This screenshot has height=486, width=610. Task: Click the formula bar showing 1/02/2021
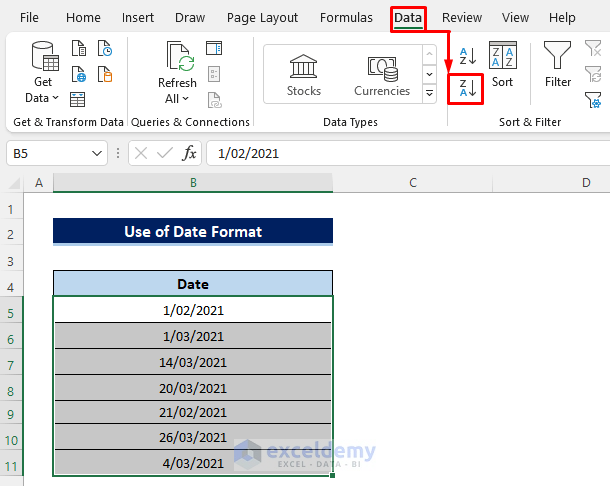coord(408,153)
